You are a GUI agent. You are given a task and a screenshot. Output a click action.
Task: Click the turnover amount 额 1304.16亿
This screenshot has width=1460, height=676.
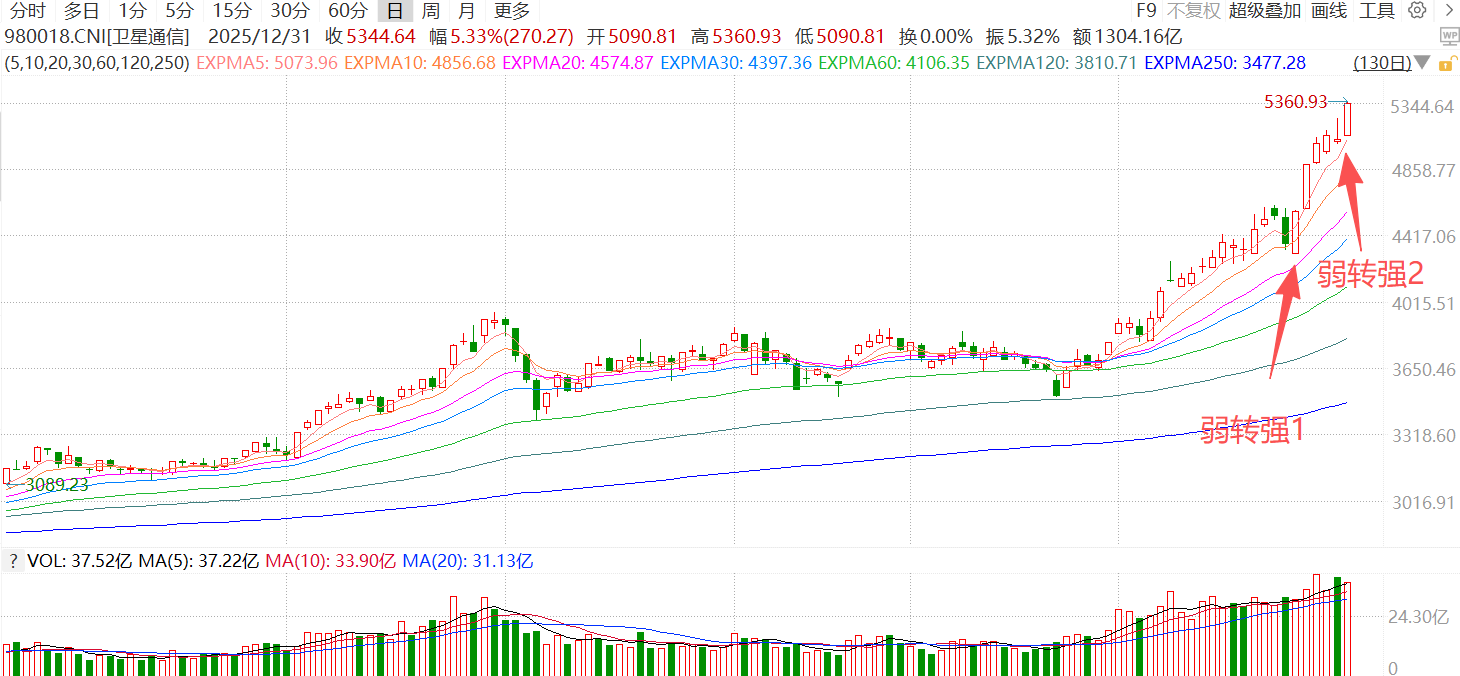click(x=1128, y=37)
